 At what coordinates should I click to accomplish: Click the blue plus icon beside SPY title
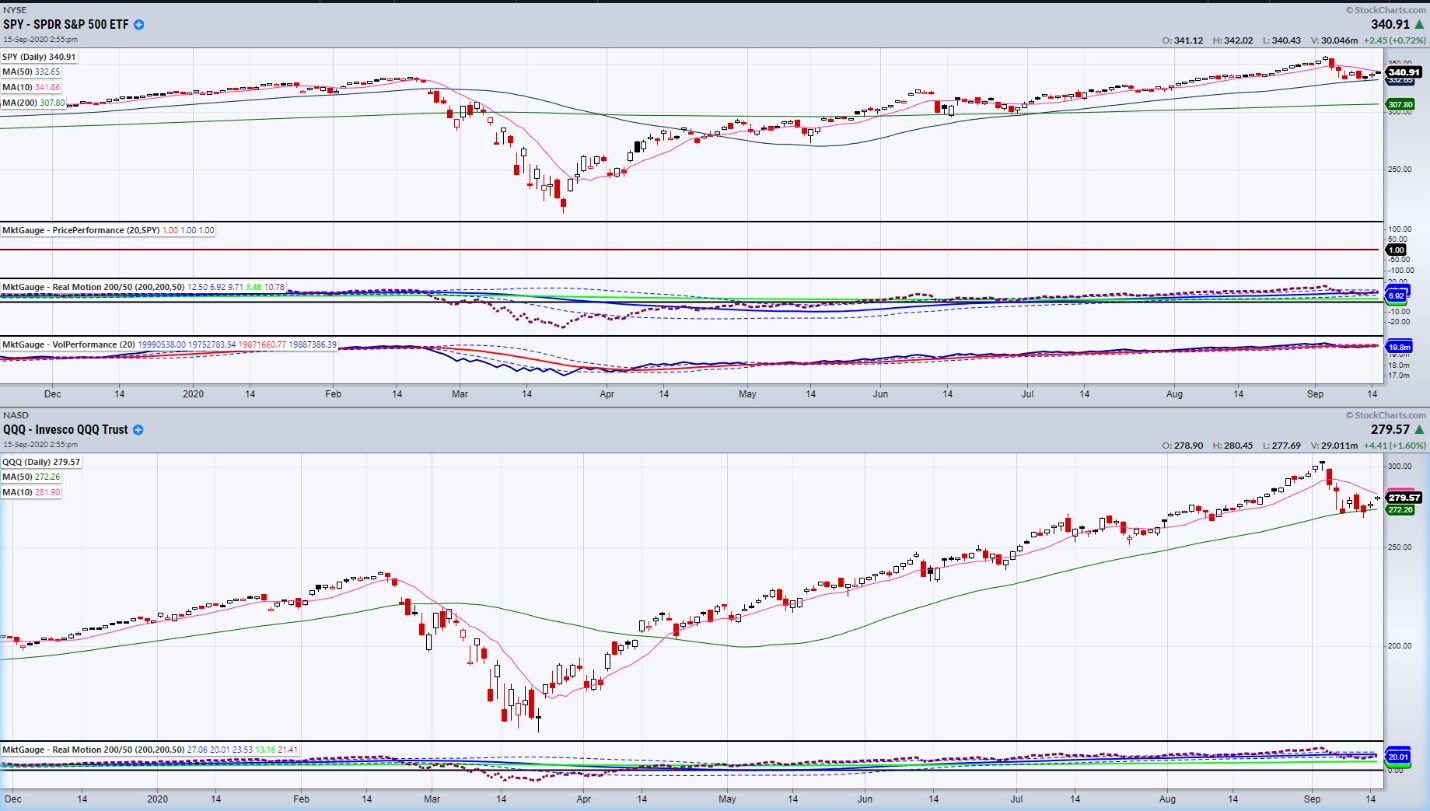(139, 24)
